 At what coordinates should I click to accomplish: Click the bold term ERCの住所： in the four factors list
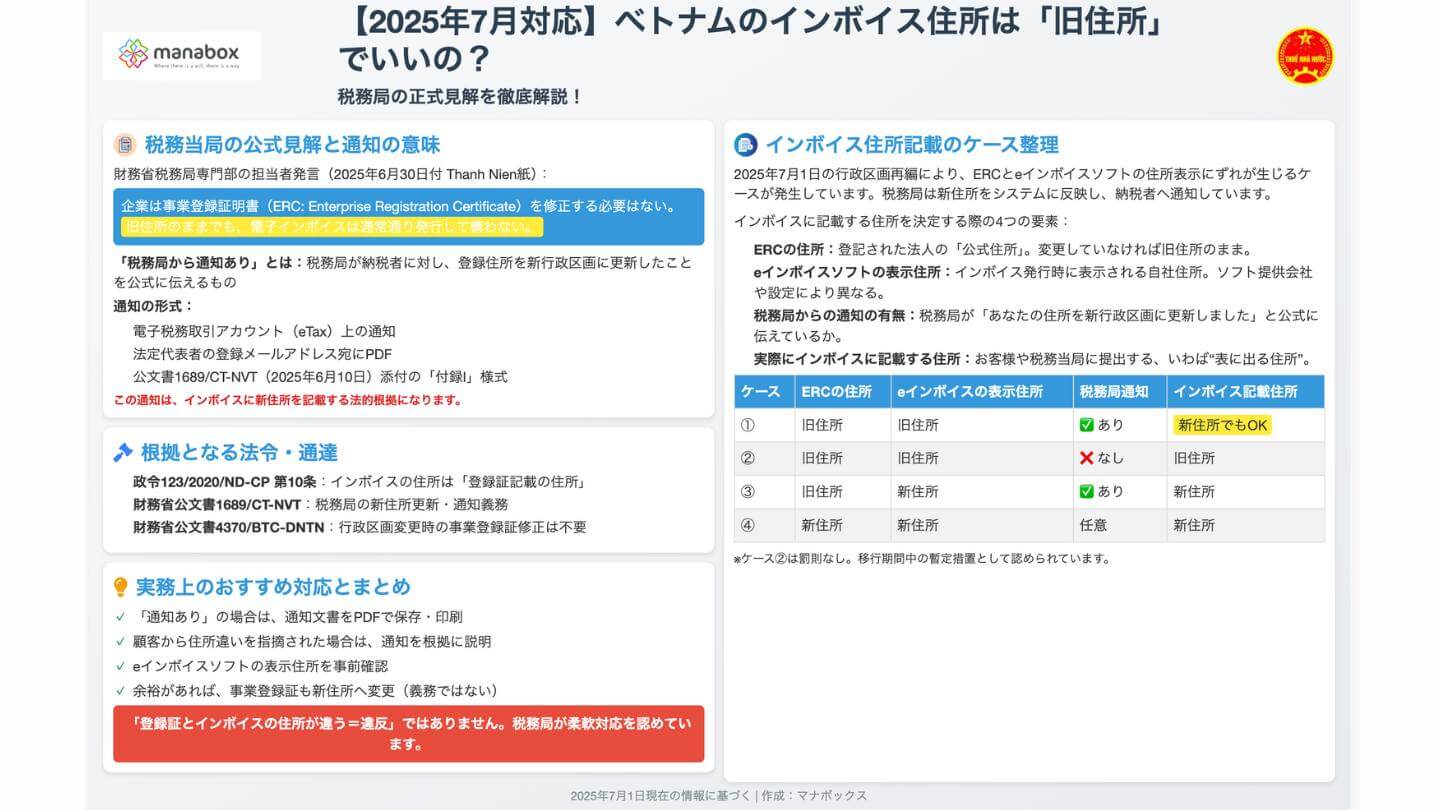(796, 249)
